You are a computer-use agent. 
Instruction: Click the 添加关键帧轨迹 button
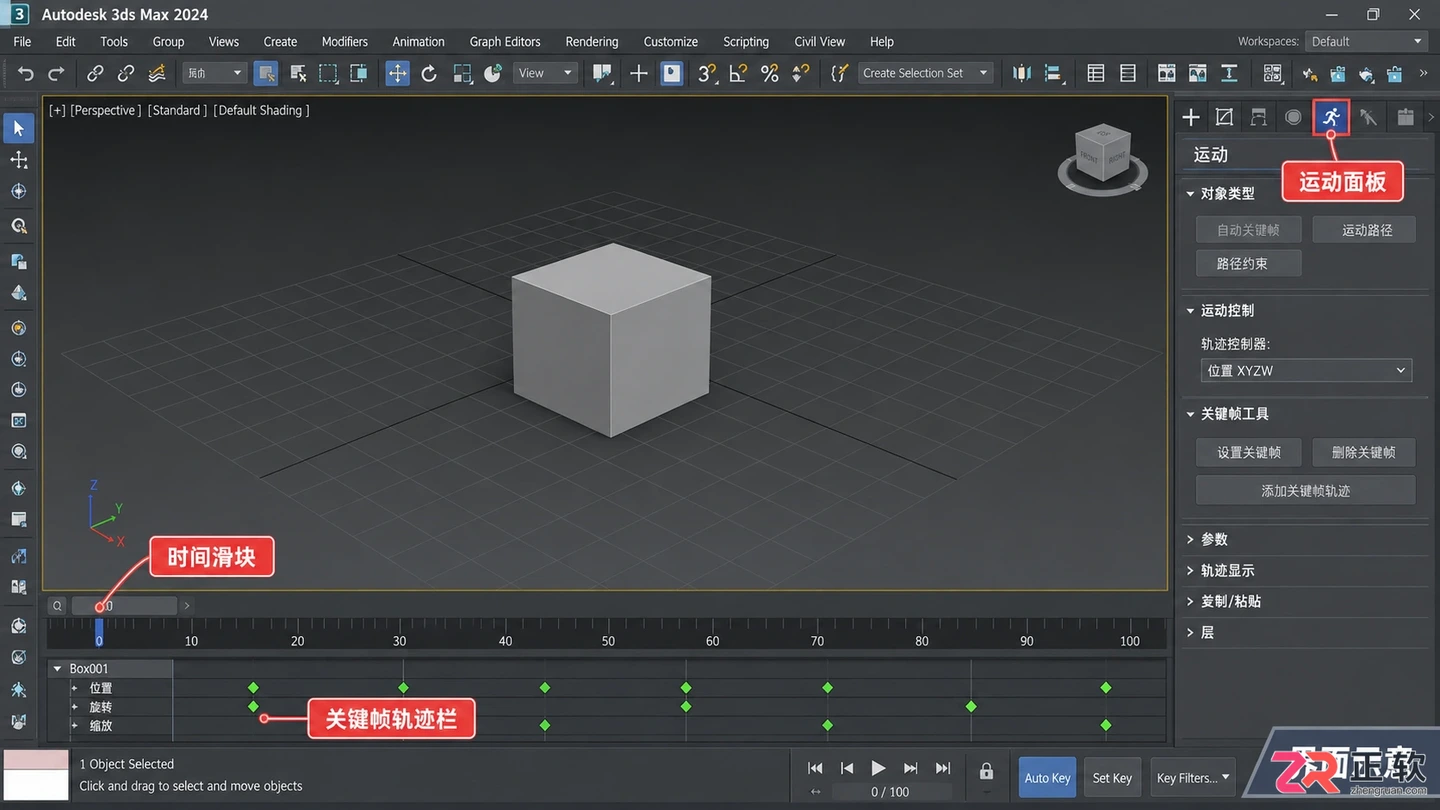[1305, 491]
